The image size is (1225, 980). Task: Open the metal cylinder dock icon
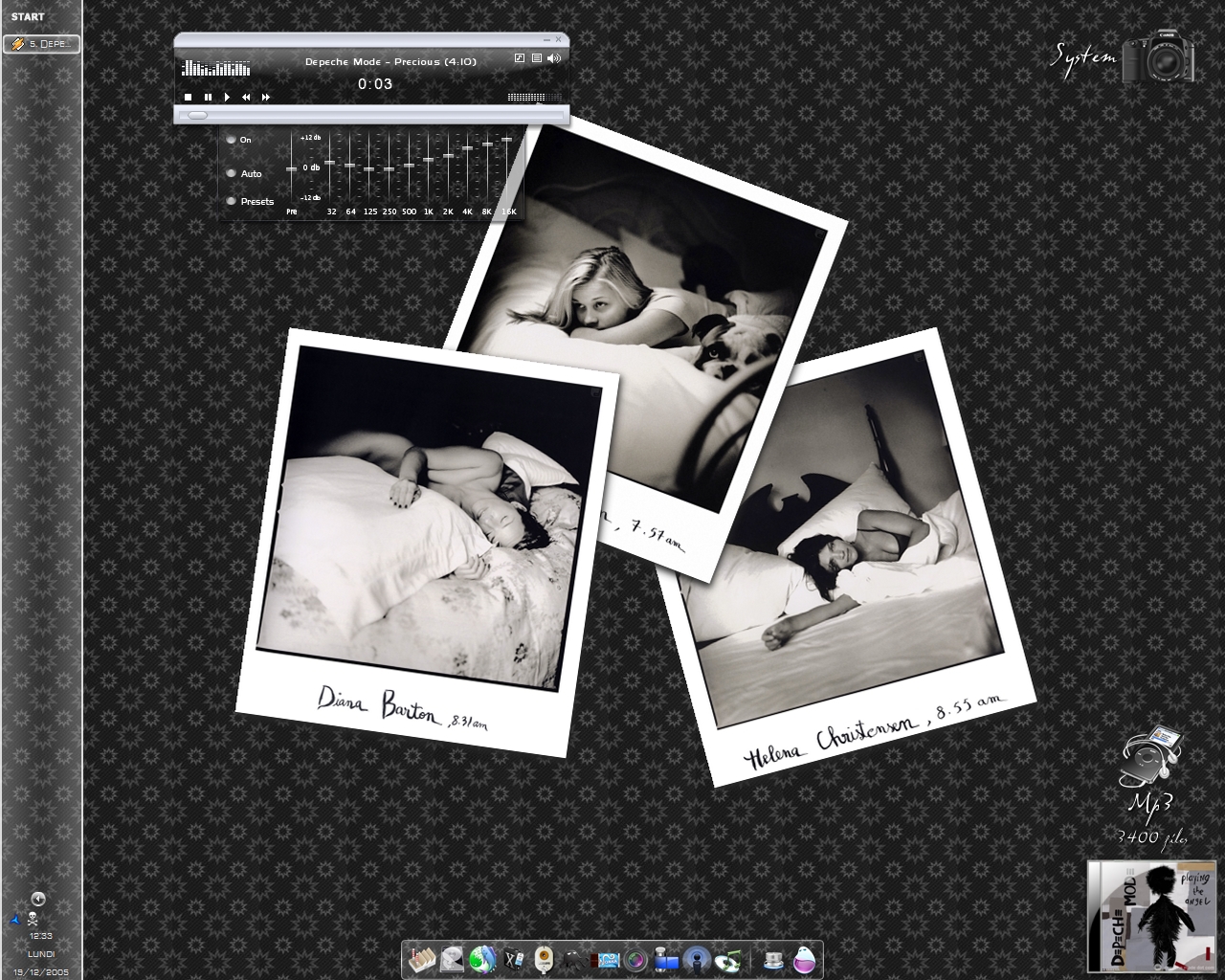(x=774, y=961)
